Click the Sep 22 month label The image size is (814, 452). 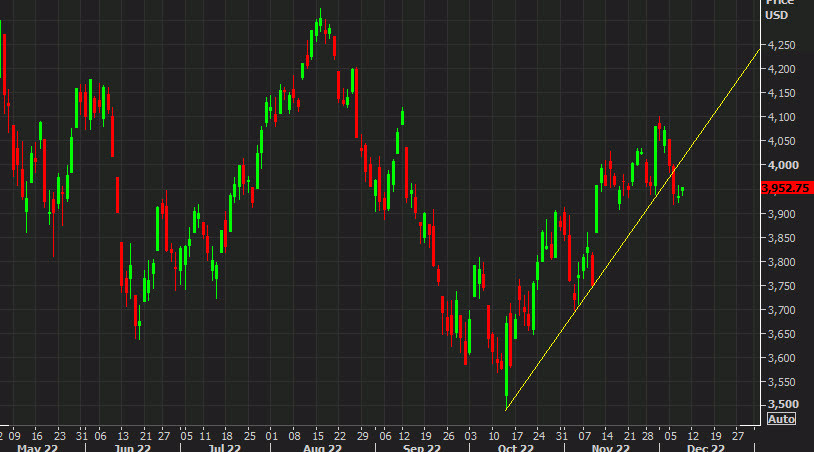422,447
